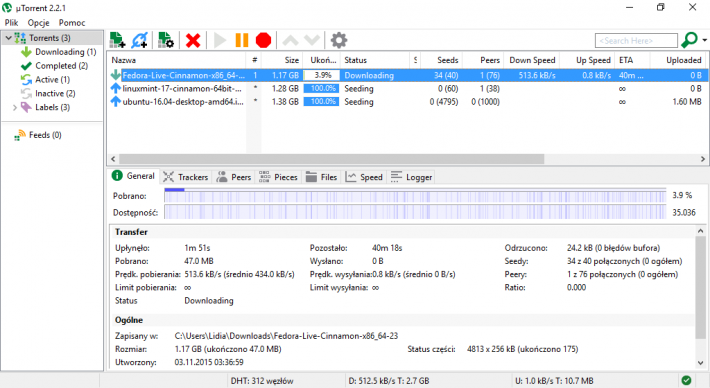
Task: Open the Opcje menu
Action: coord(38,23)
